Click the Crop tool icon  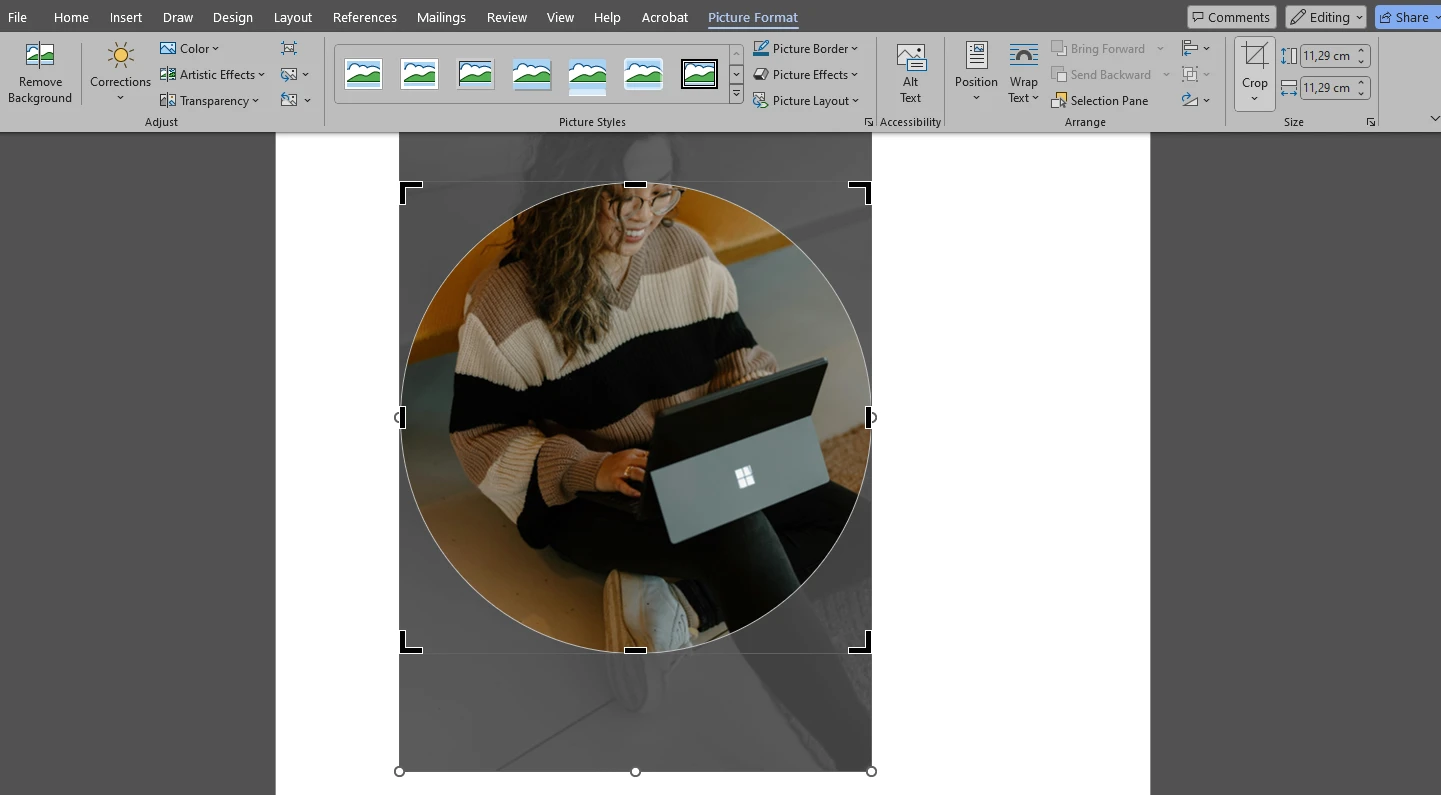(1255, 57)
